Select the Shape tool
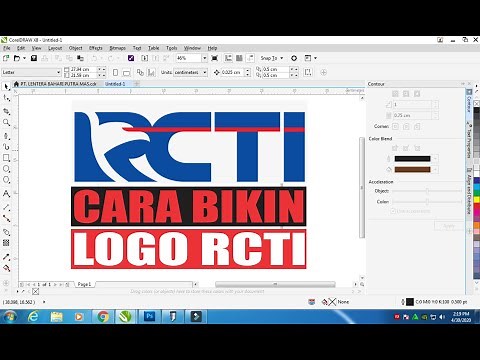Screen dimensions: 480x360 pos(6,98)
